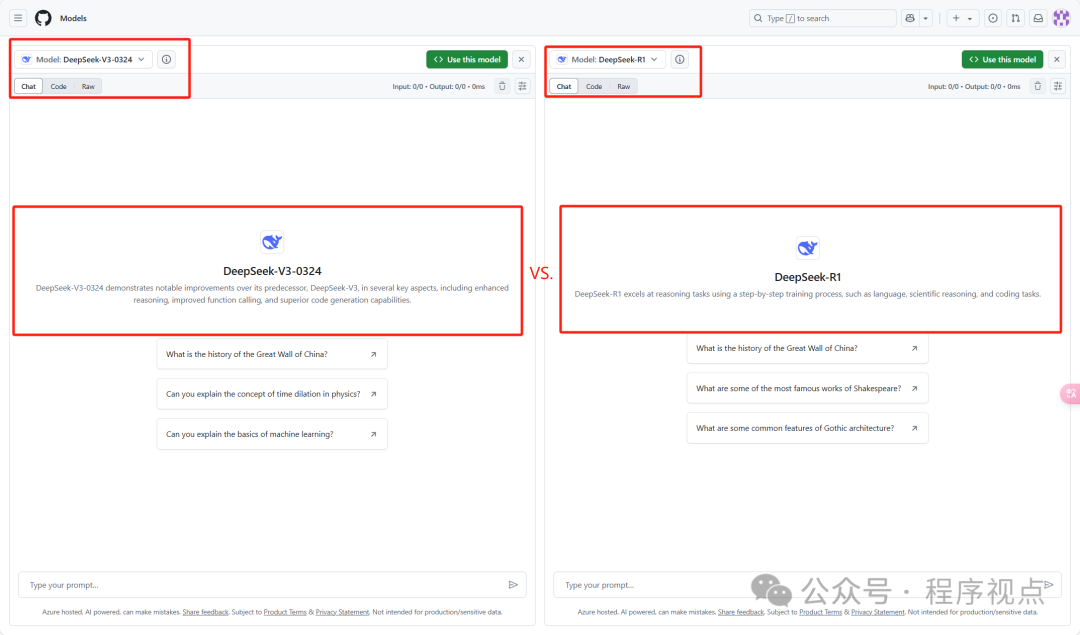This screenshot has width=1080, height=635.
Task: Show info for DeepSeek-R1 model
Action: pyautogui.click(x=680, y=59)
